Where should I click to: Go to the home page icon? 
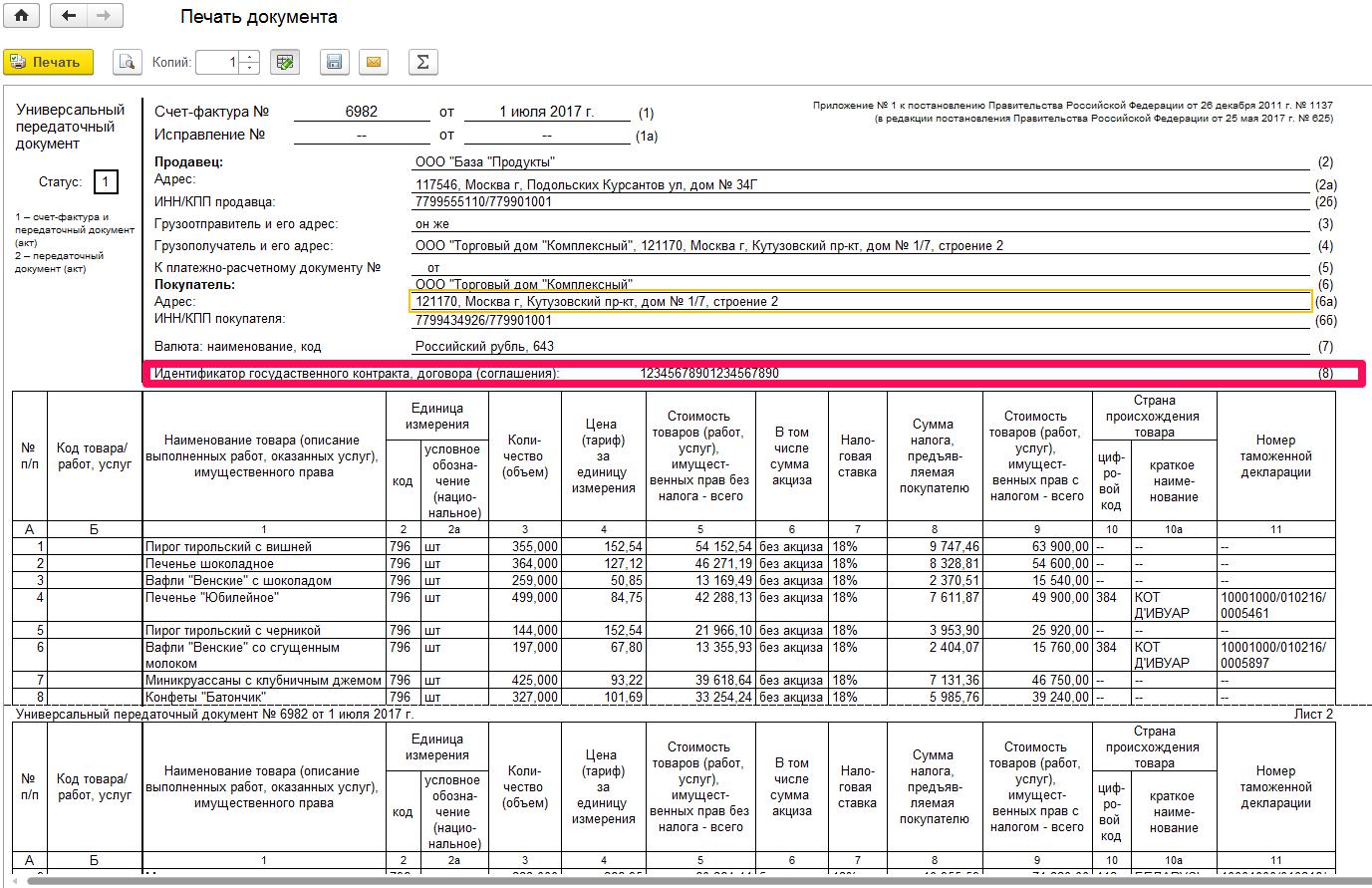[21, 16]
